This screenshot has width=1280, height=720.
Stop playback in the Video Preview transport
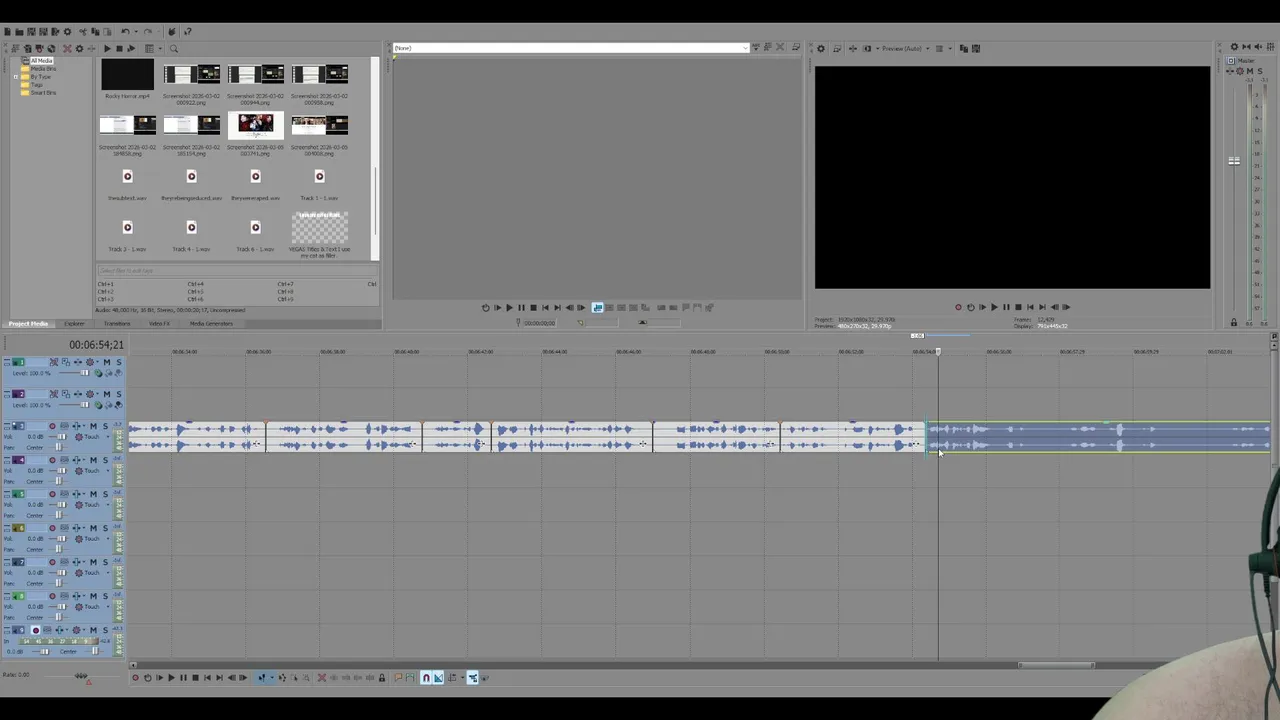(x=1018, y=307)
